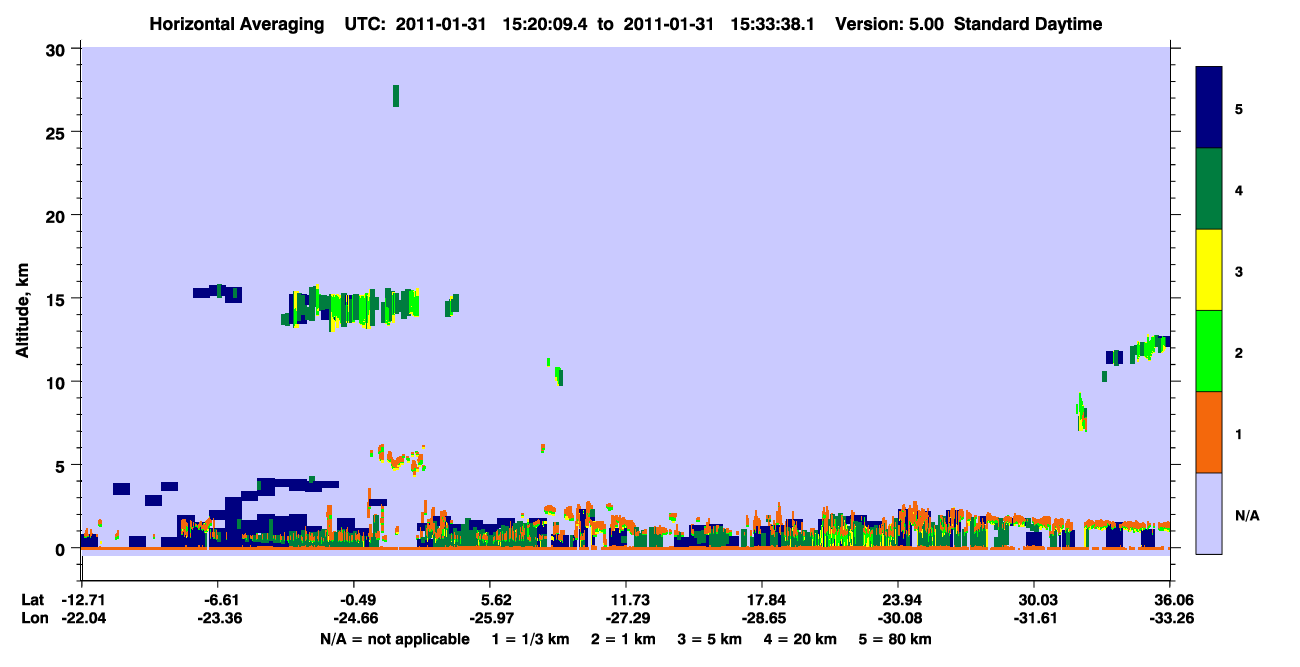Image resolution: width=1300 pixels, height=667 pixels.
Task: Click the y-axis tick label 0
Action: click(62, 548)
